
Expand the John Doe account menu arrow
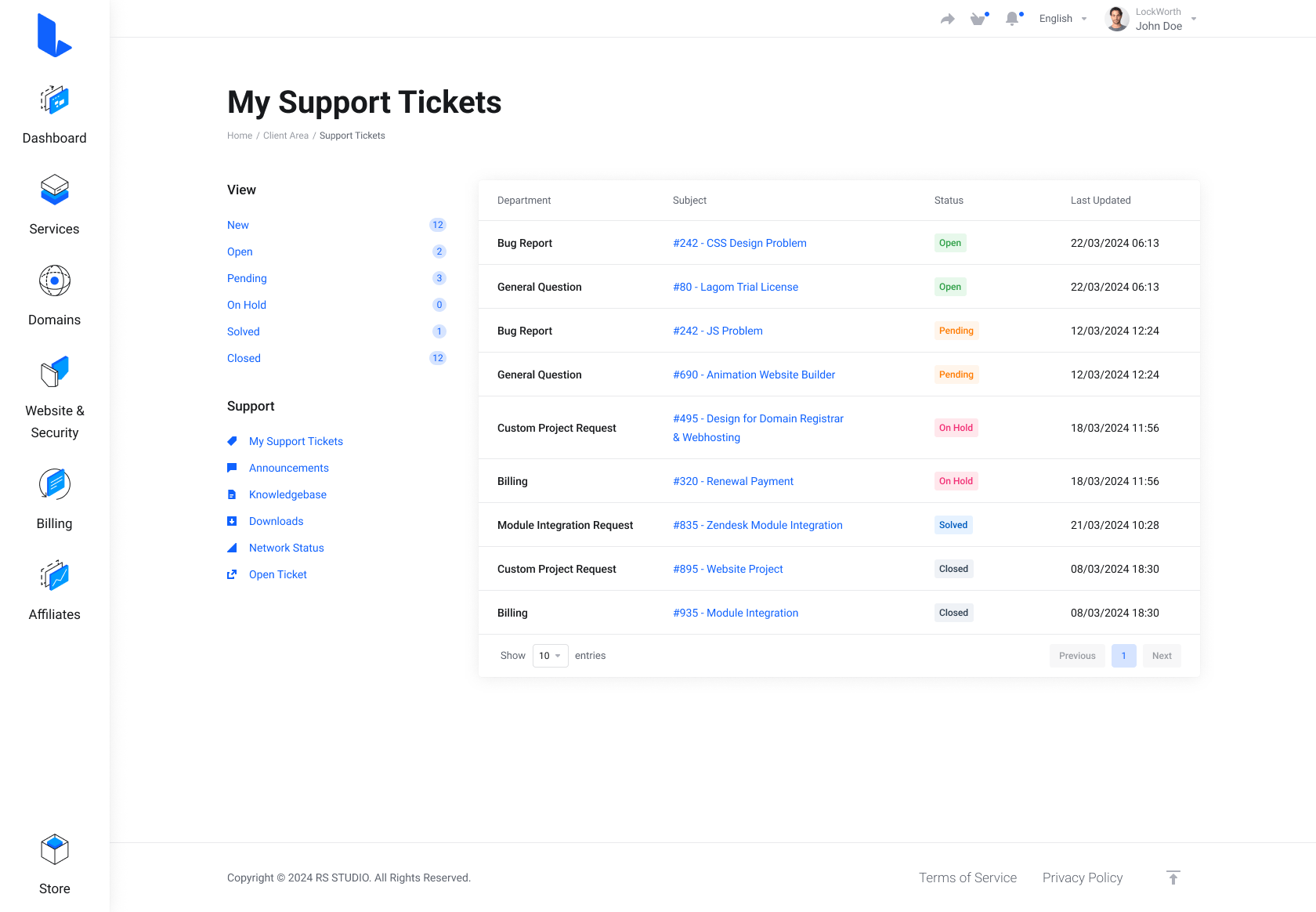pos(1194,19)
